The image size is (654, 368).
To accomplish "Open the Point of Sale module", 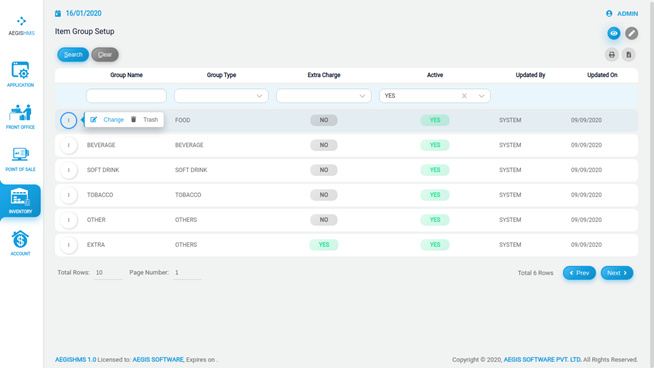I will click(x=20, y=159).
